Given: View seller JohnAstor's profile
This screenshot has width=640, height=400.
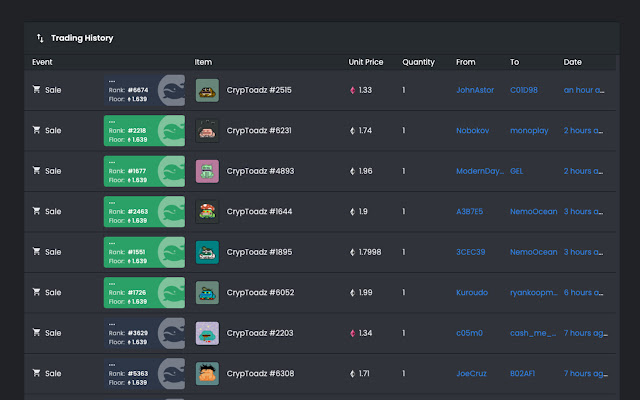Looking at the screenshot, I should point(475,90).
